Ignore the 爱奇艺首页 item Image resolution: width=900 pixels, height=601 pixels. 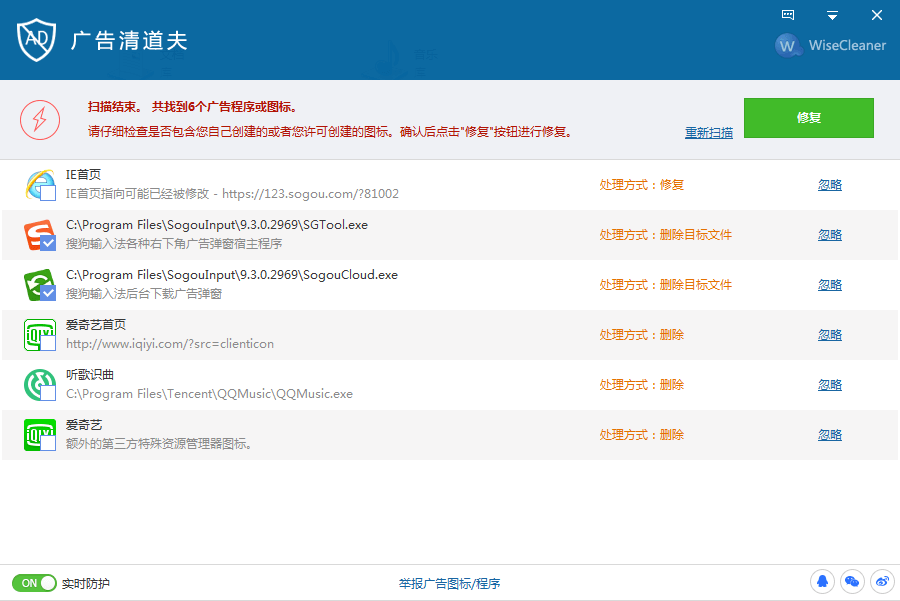(829, 335)
